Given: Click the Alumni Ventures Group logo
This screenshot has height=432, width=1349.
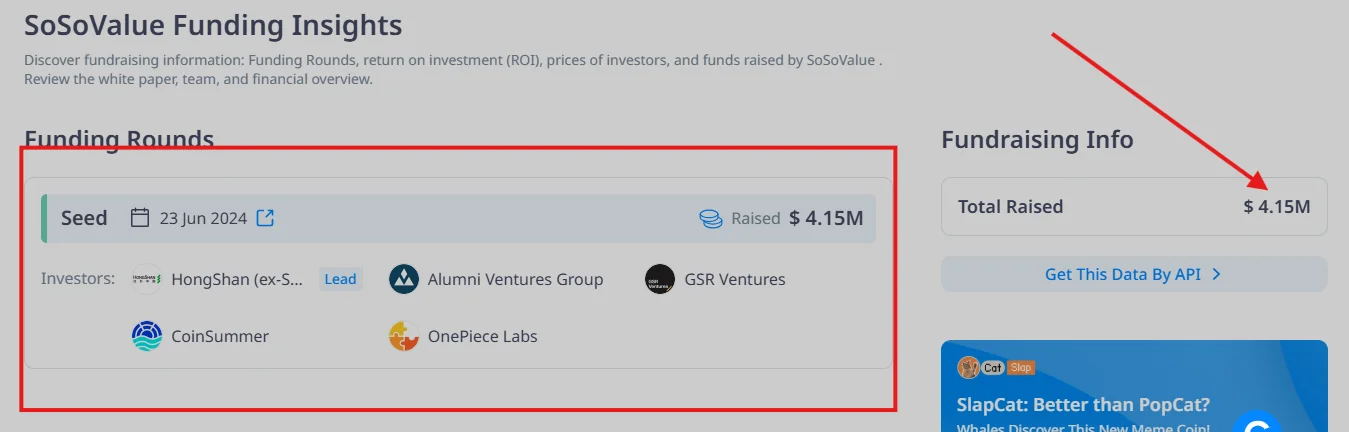Looking at the screenshot, I should click(x=404, y=279).
